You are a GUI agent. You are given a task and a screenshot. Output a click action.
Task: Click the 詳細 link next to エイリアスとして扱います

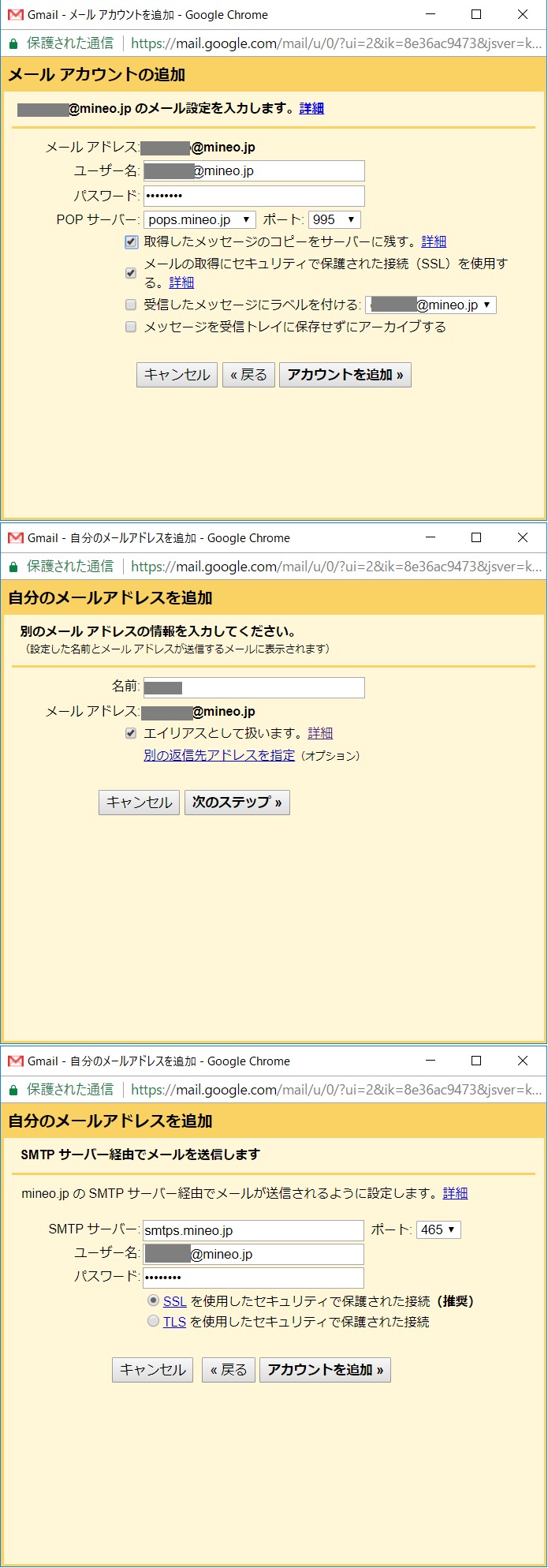tap(320, 734)
